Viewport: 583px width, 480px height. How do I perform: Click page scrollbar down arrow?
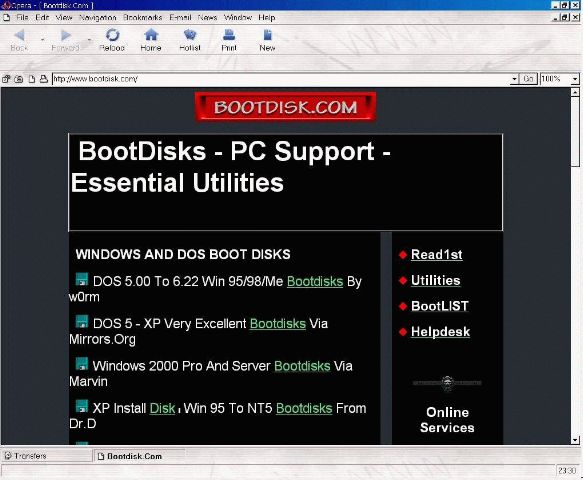575,440
